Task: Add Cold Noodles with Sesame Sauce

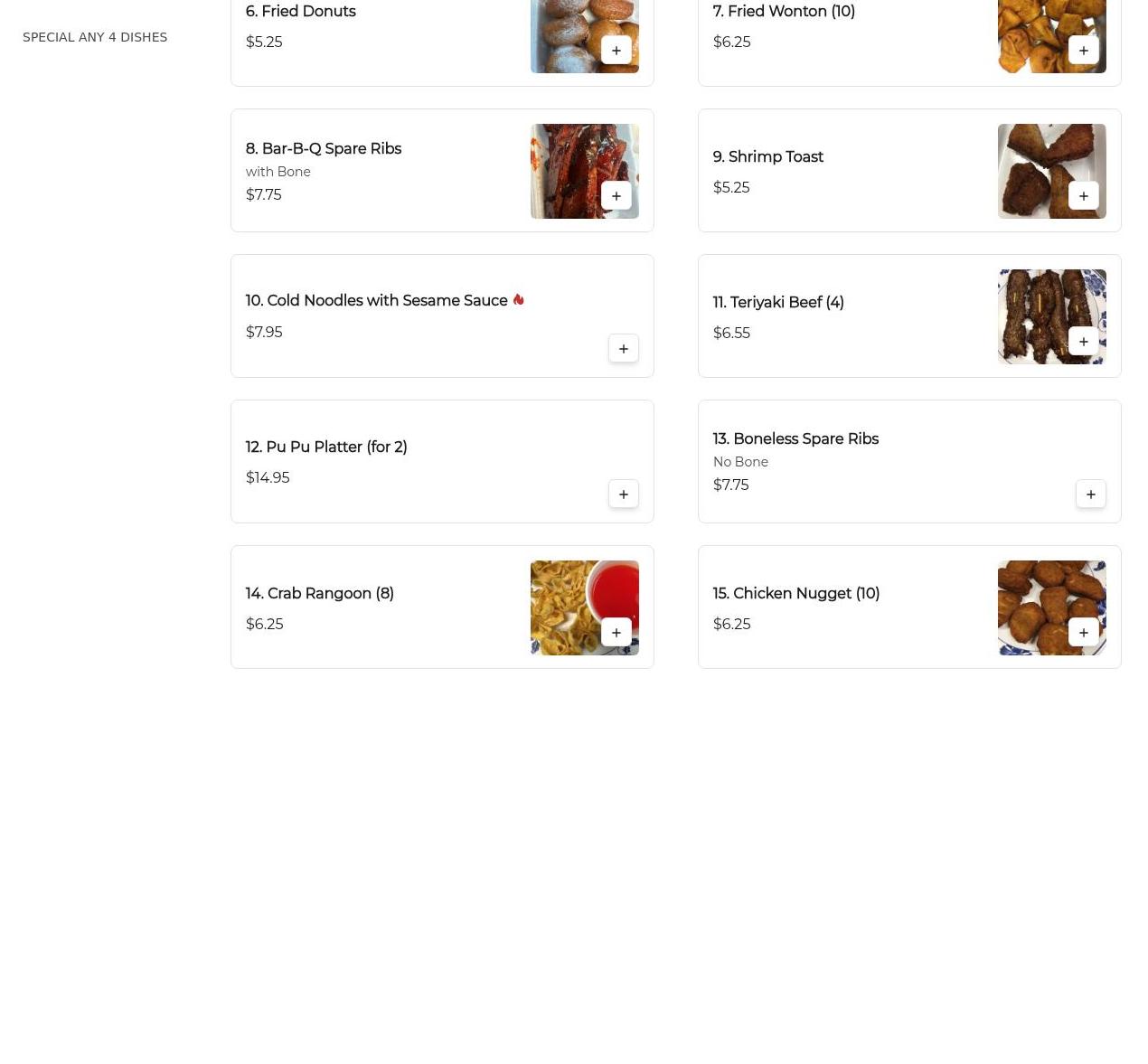Action: 624,349
